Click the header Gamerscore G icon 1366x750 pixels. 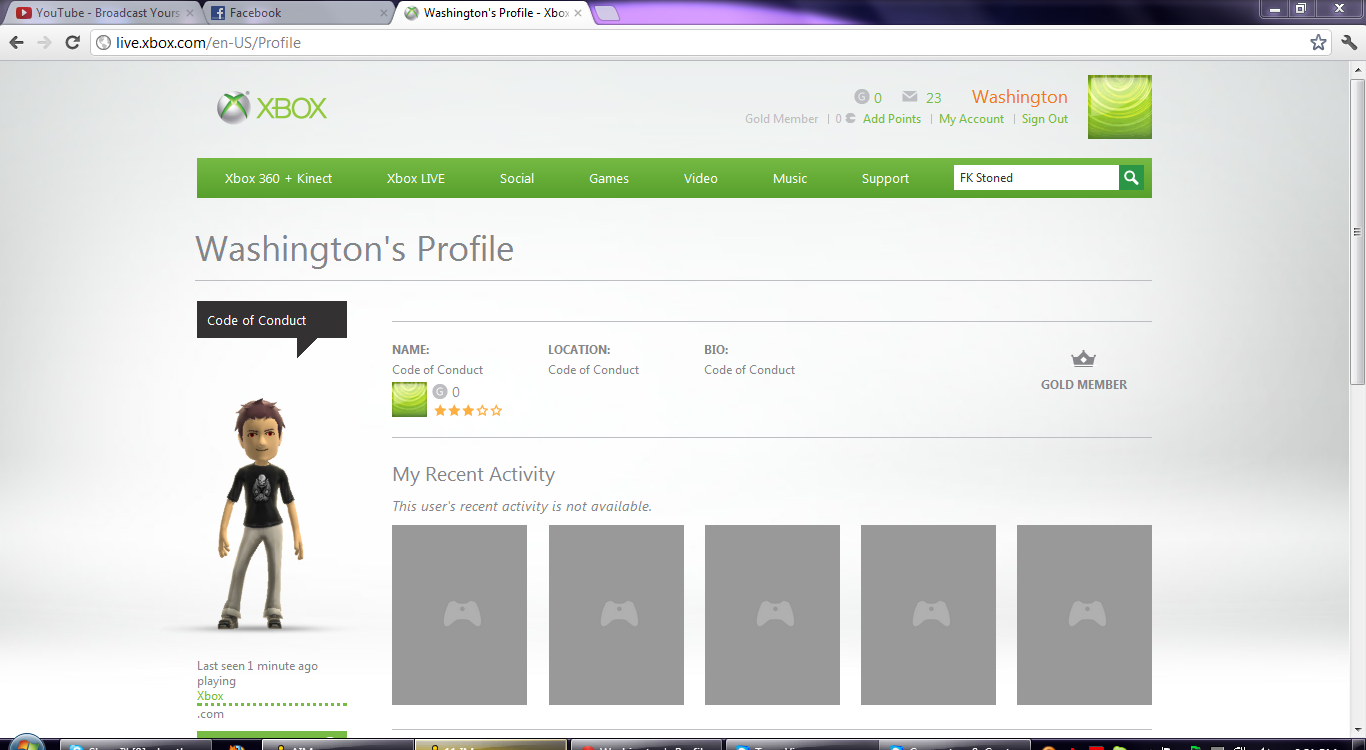click(861, 97)
